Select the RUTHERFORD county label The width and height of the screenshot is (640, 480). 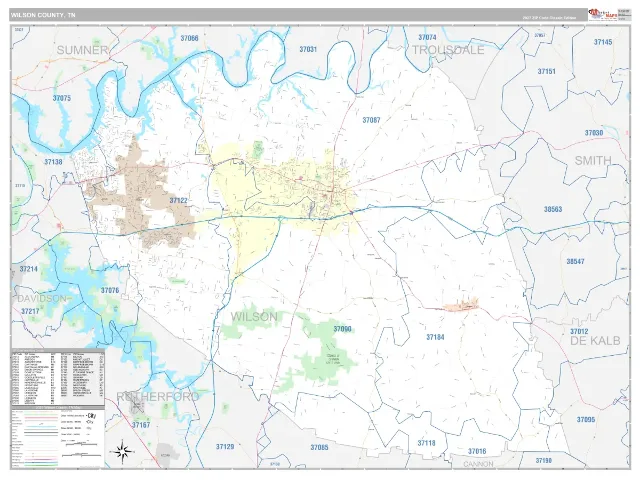tap(158, 396)
